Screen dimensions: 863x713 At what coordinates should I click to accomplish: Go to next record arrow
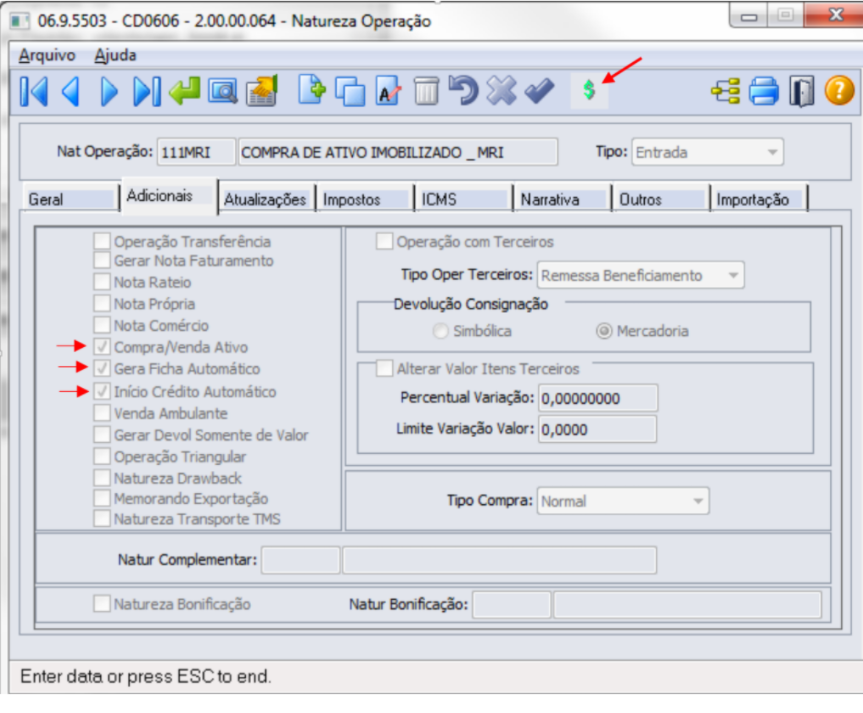pos(109,91)
